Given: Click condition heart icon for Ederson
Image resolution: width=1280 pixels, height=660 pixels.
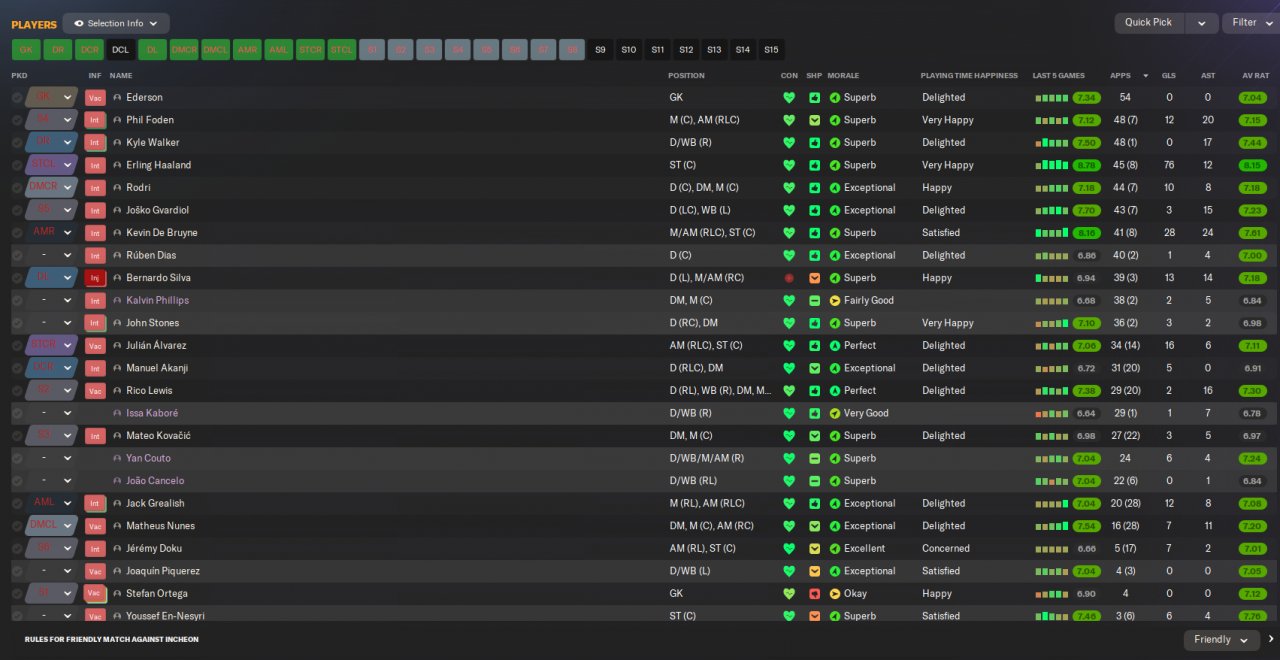Looking at the screenshot, I should 789,98.
